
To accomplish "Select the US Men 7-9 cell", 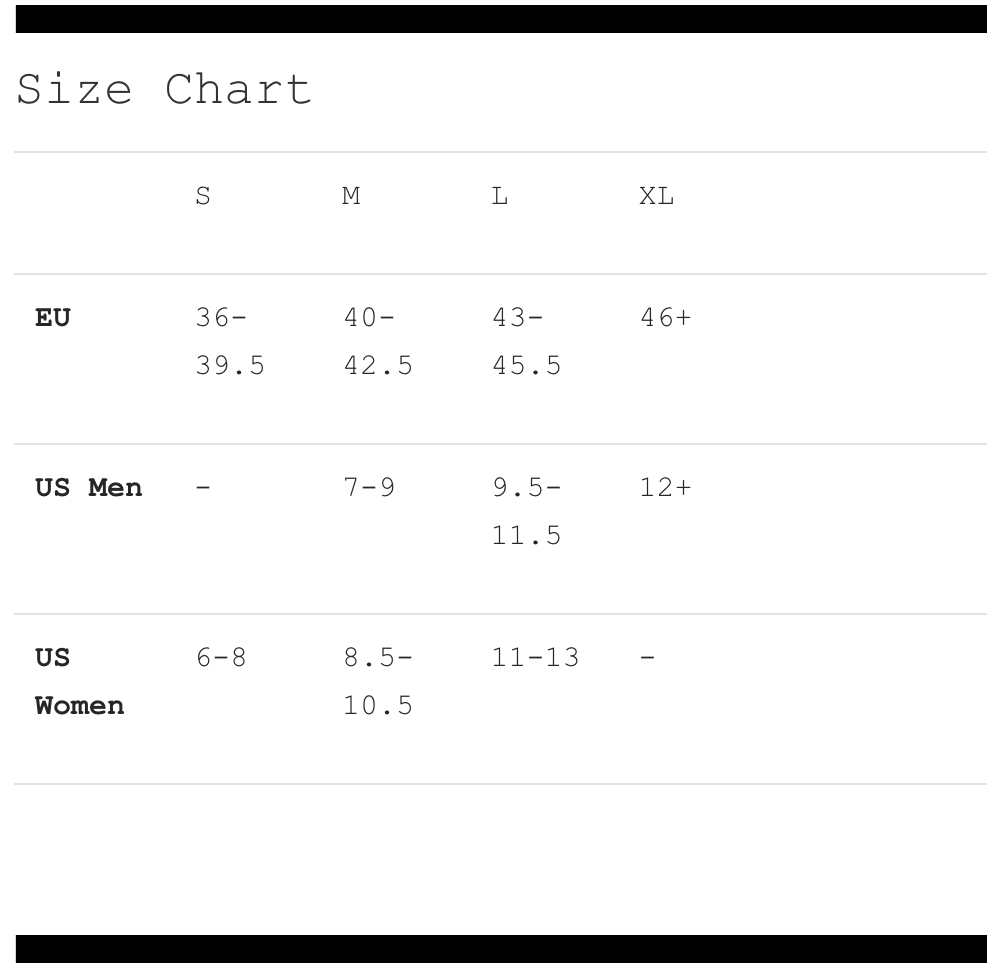I will pyautogui.click(x=369, y=489).
